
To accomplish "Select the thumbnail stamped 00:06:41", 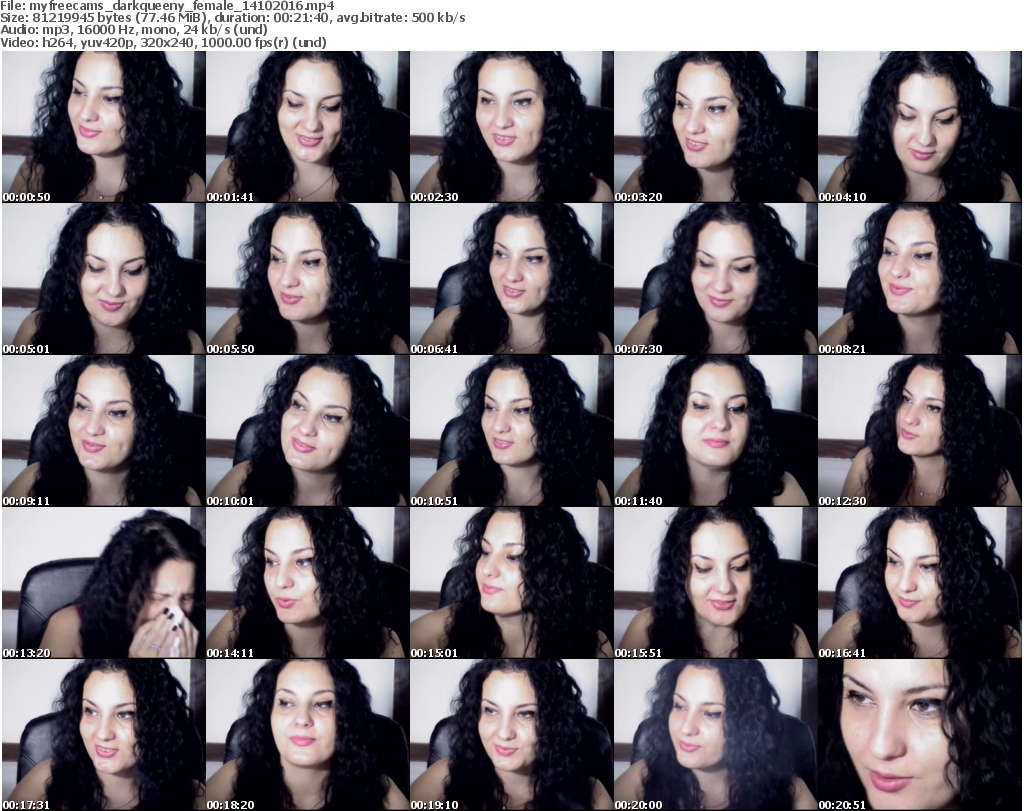I will pyautogui.click(x=511, y=279).
